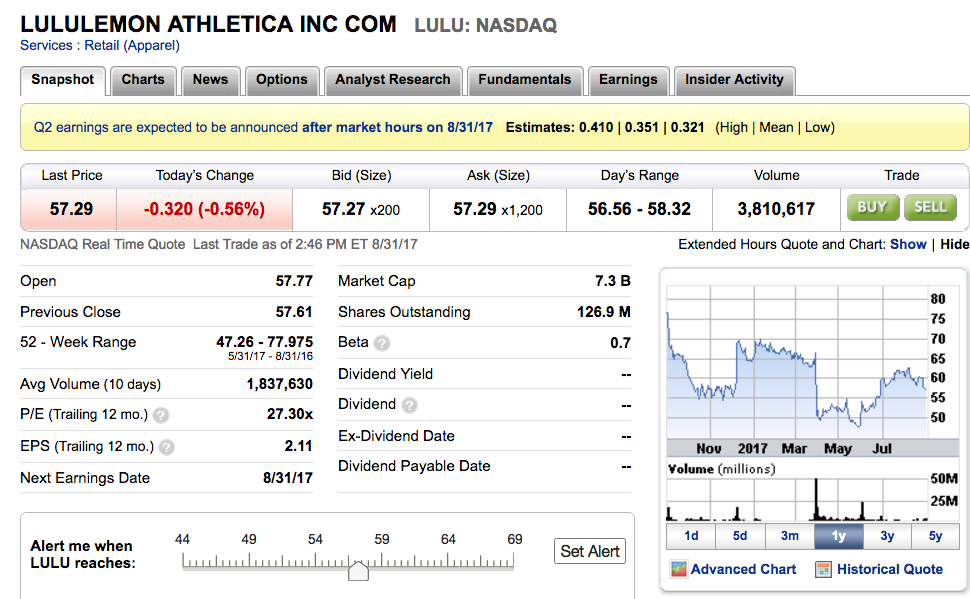Click the P/E help question-mark icon
970x599 pixels.
(x=161, y=415)
